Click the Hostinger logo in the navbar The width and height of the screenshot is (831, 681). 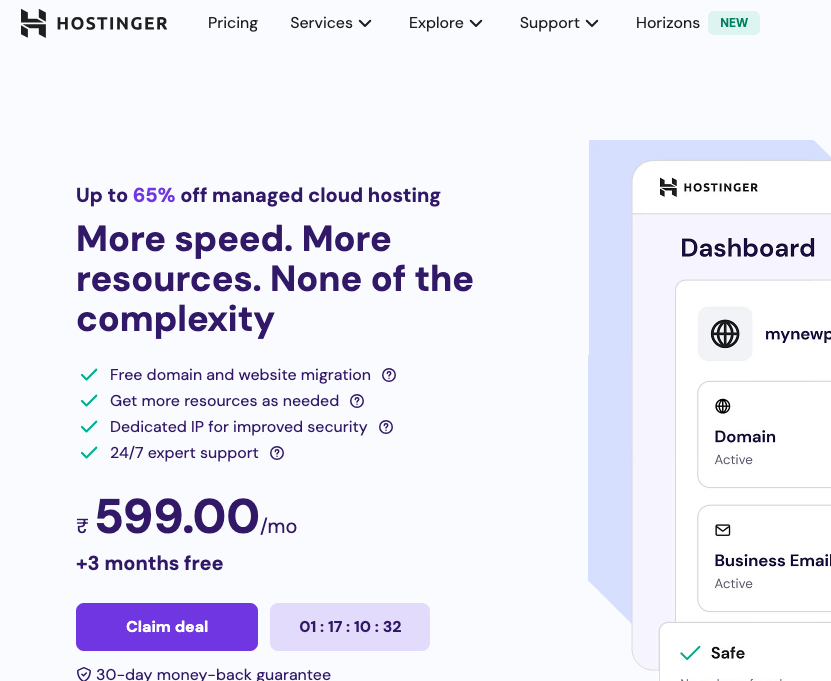tap(94, 22)
